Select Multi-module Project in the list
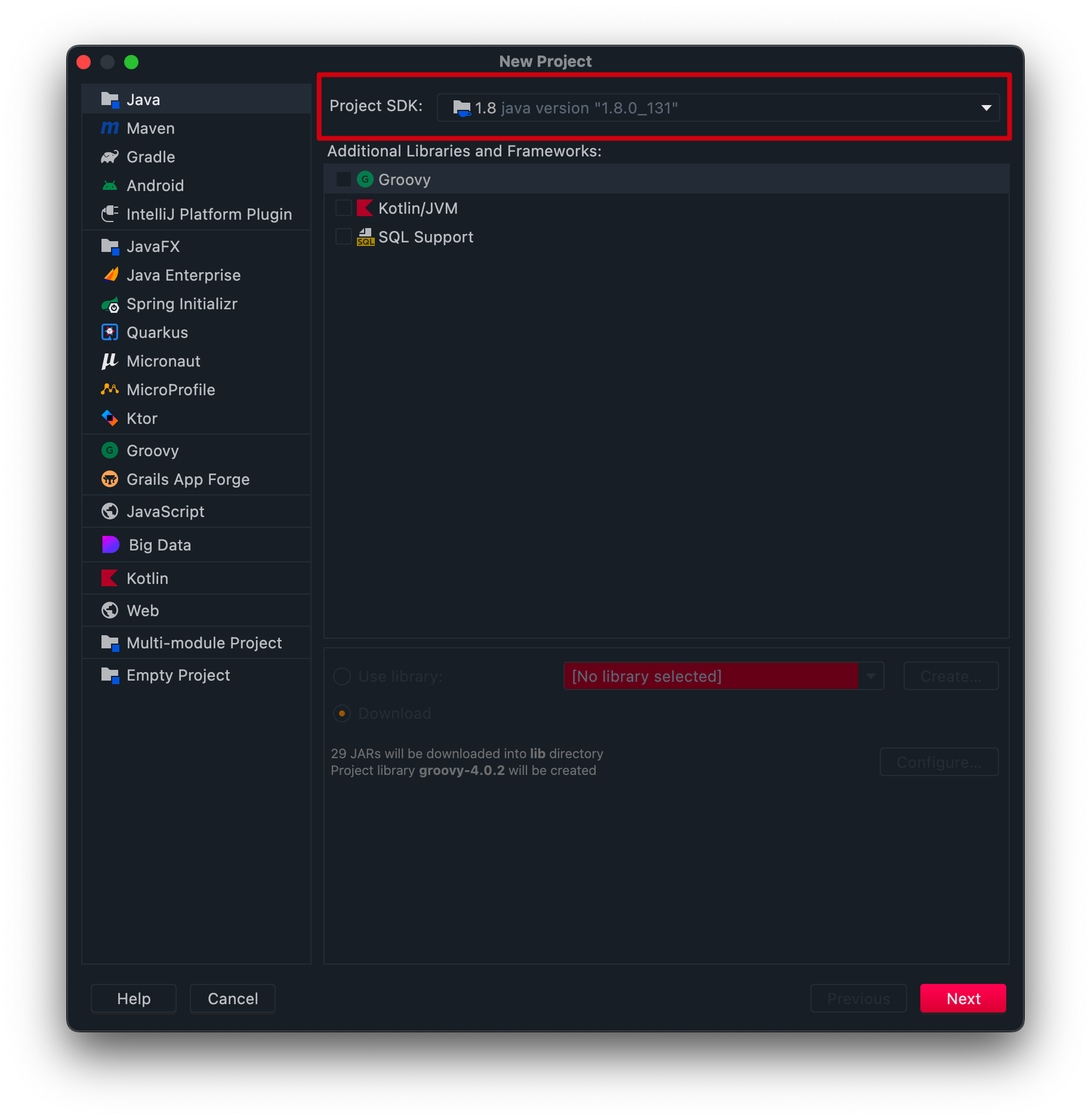The width and height of the screenshot is (1091, 1120). pyautogui.click(x=204, y=643)
